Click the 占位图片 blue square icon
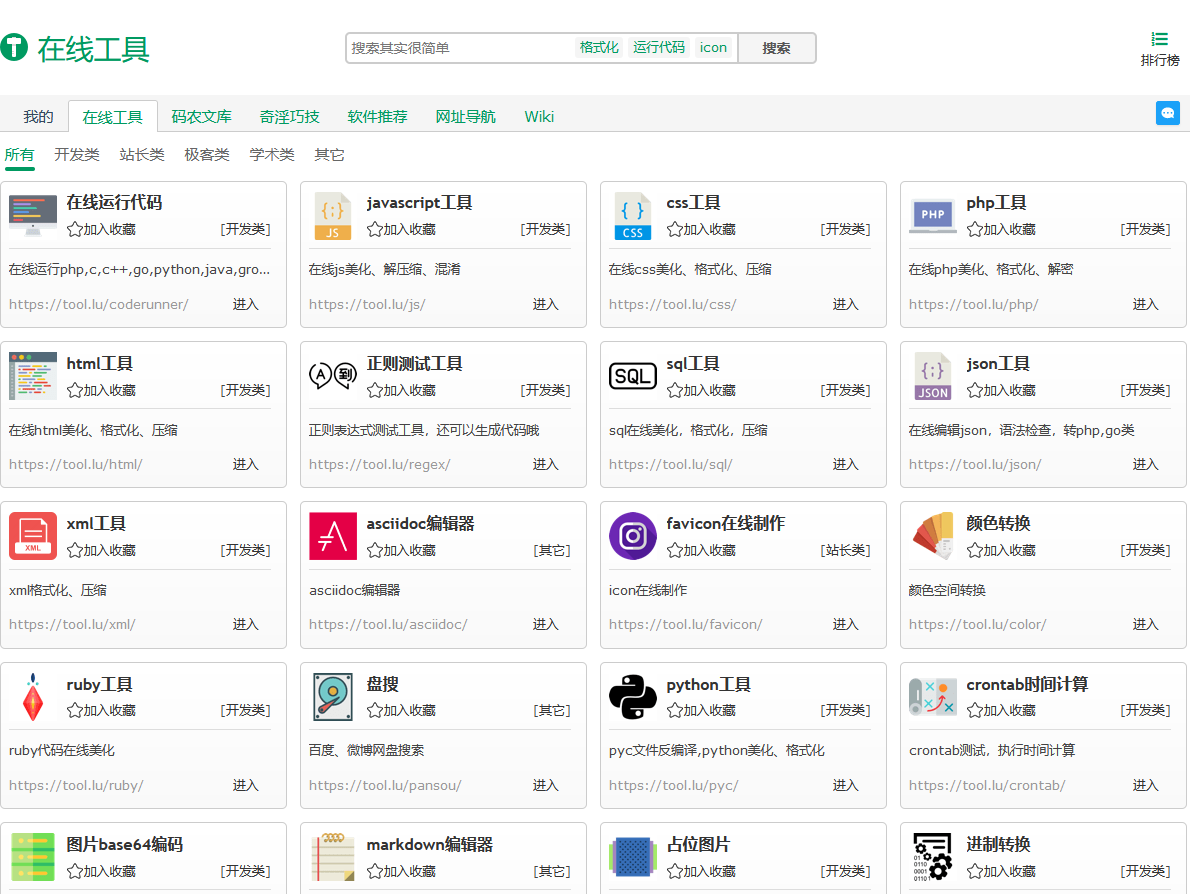This screenshot has width=1190, height=894. coord(633,857)
